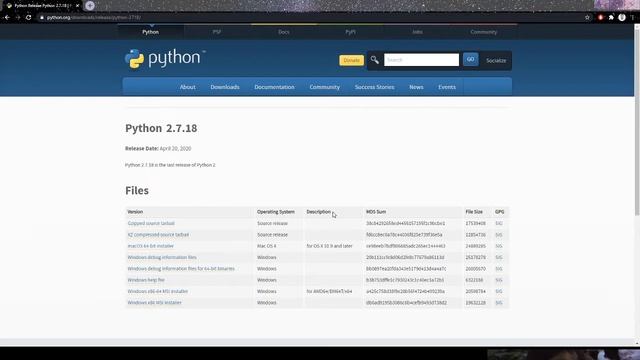Open the browser profile avatar
640x360 pixels.
[x=622, y=18]
